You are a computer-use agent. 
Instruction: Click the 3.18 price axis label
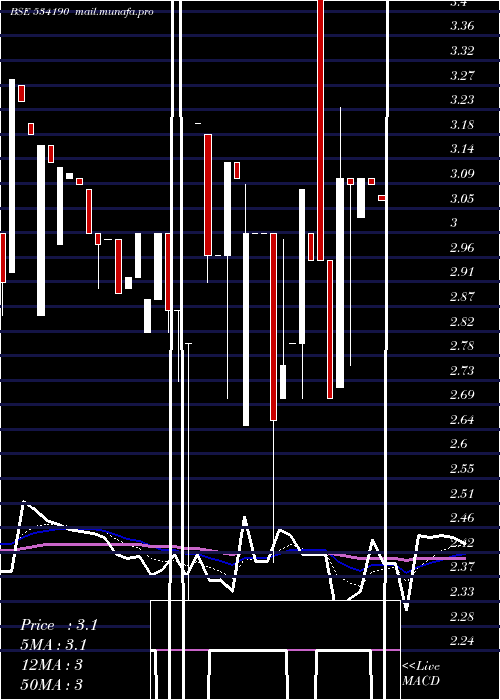click(x=462, y=125)
